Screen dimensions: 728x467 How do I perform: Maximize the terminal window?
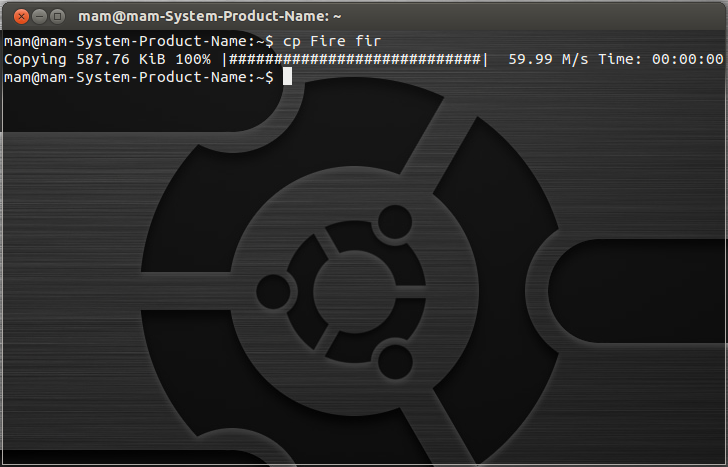[57, 16]
